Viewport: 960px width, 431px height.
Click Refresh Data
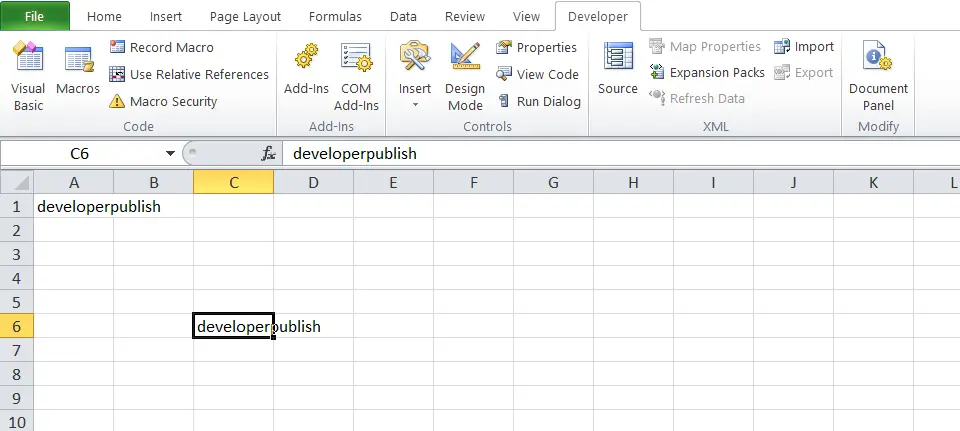point(697,98)
